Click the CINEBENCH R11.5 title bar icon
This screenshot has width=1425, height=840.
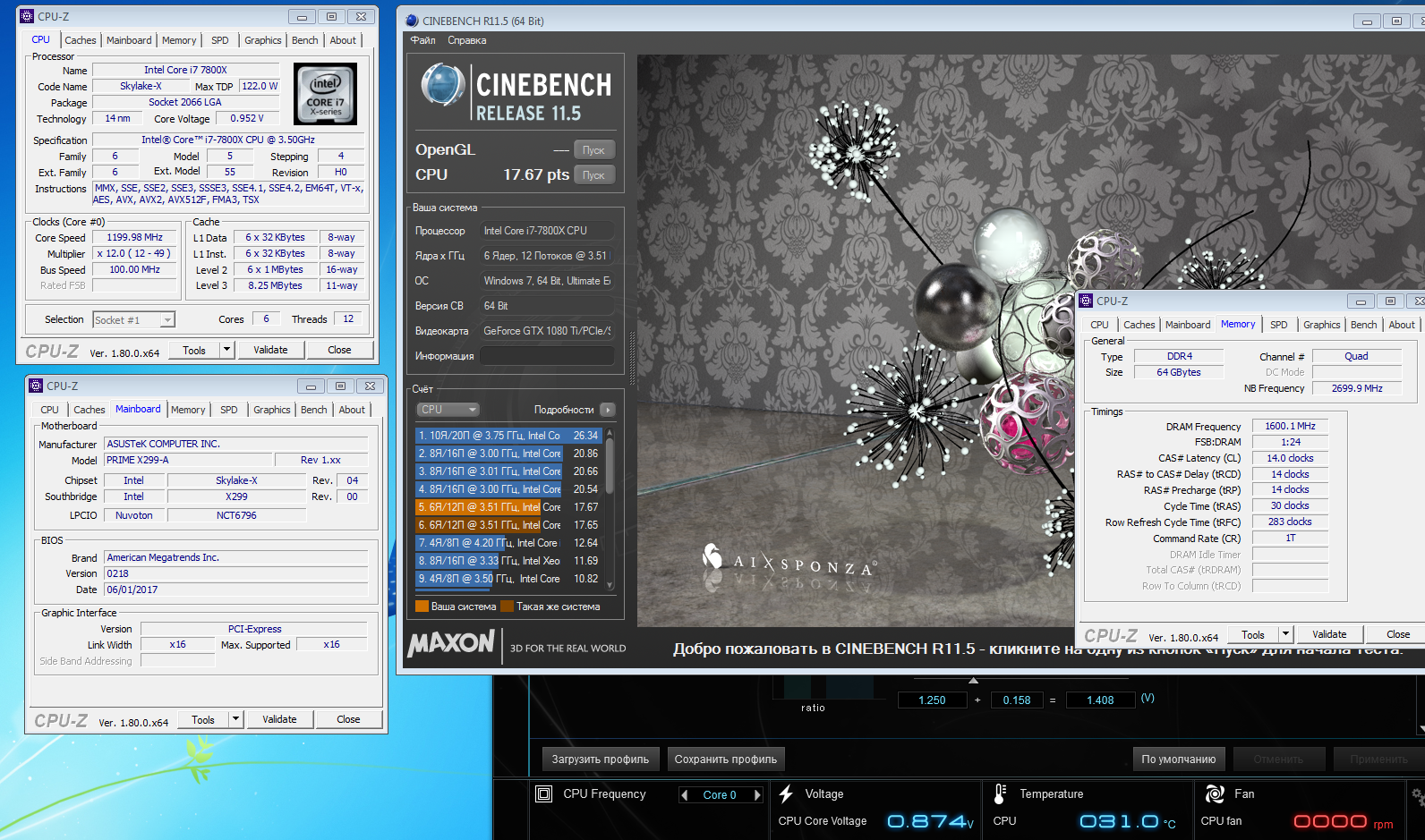pos(412,21)
